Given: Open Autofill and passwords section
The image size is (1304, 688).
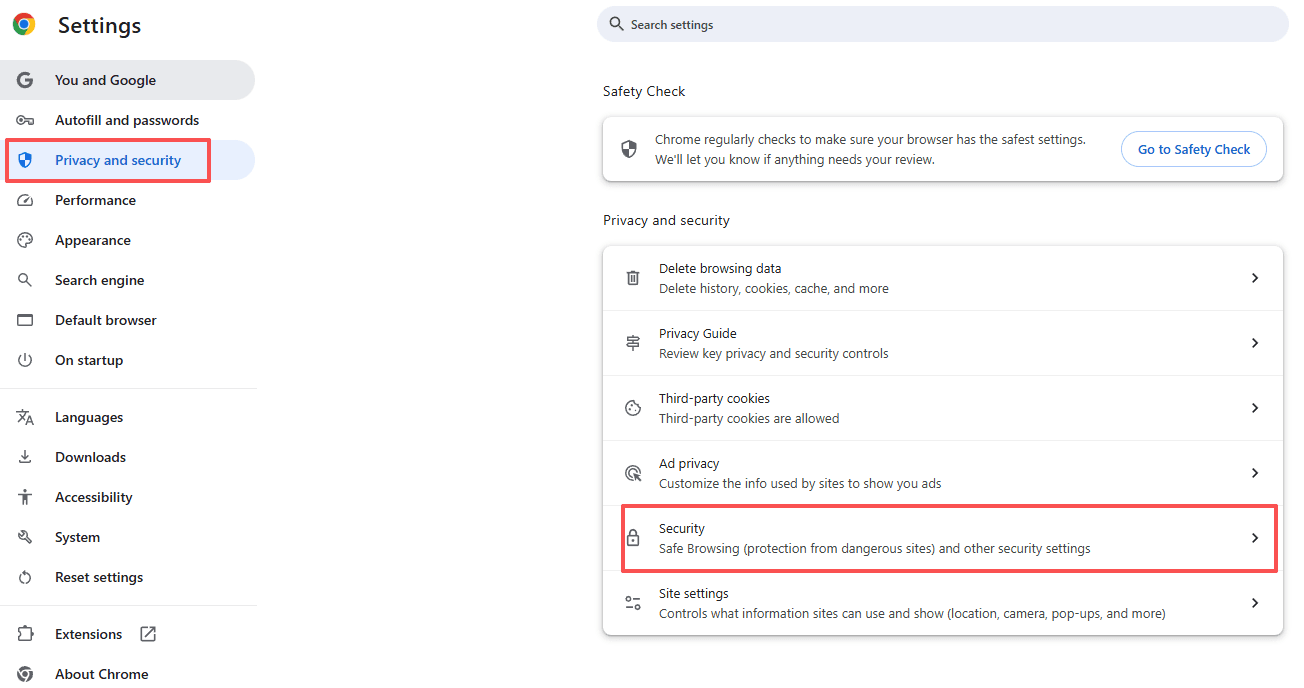Looking at the screenshot, I should pos(127,120).
